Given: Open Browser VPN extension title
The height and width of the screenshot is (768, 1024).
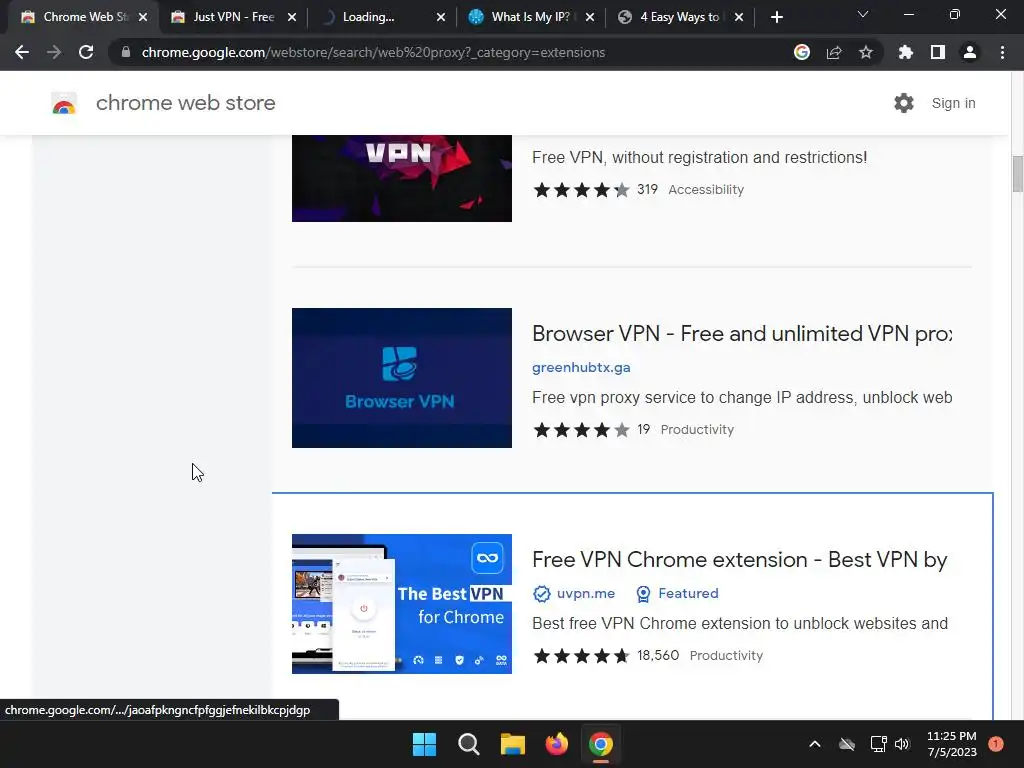Looking at the screenshot, I should (x=742, y=334).
